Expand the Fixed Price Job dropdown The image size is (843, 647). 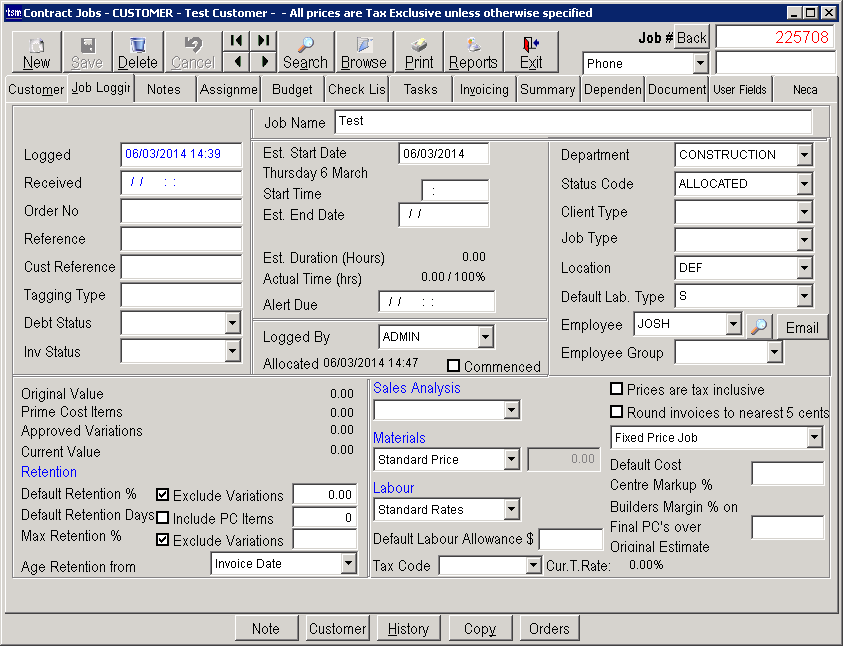tap(814, 438)
